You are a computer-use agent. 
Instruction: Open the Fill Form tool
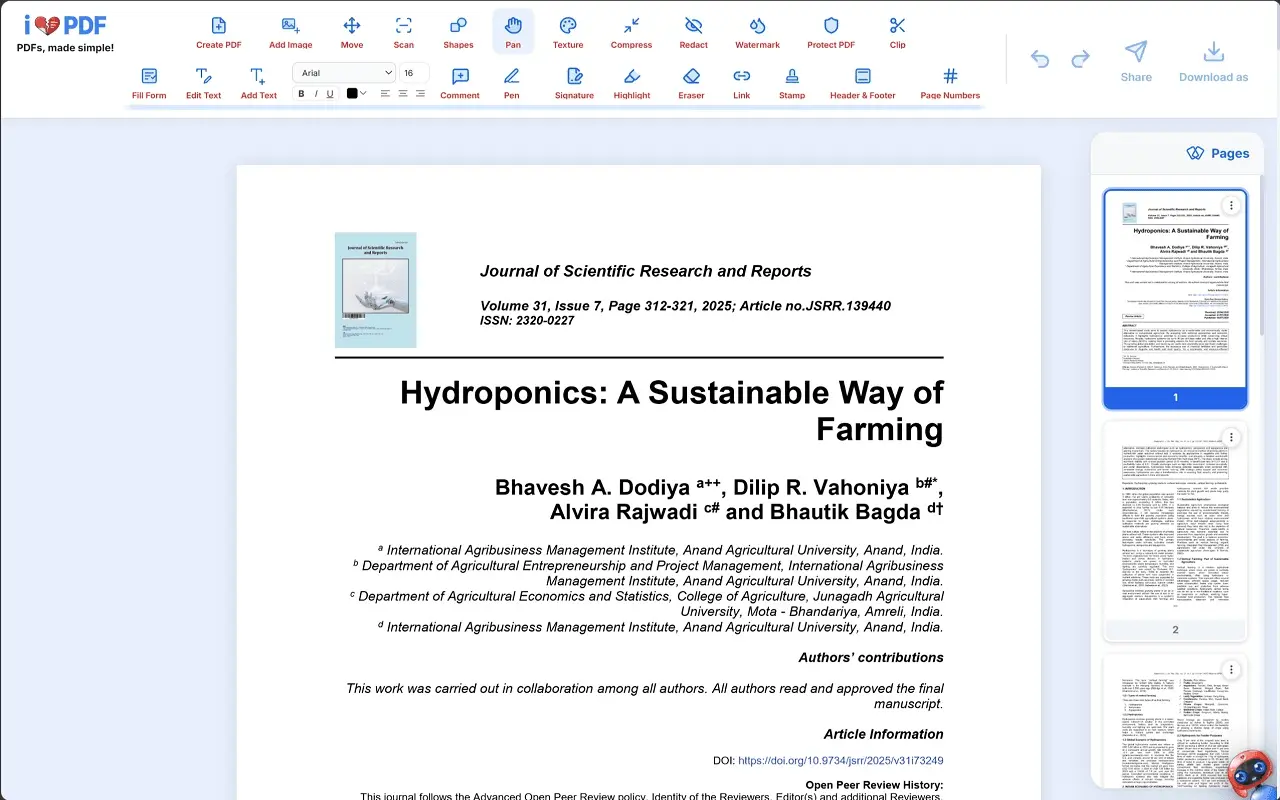point(149,83)
